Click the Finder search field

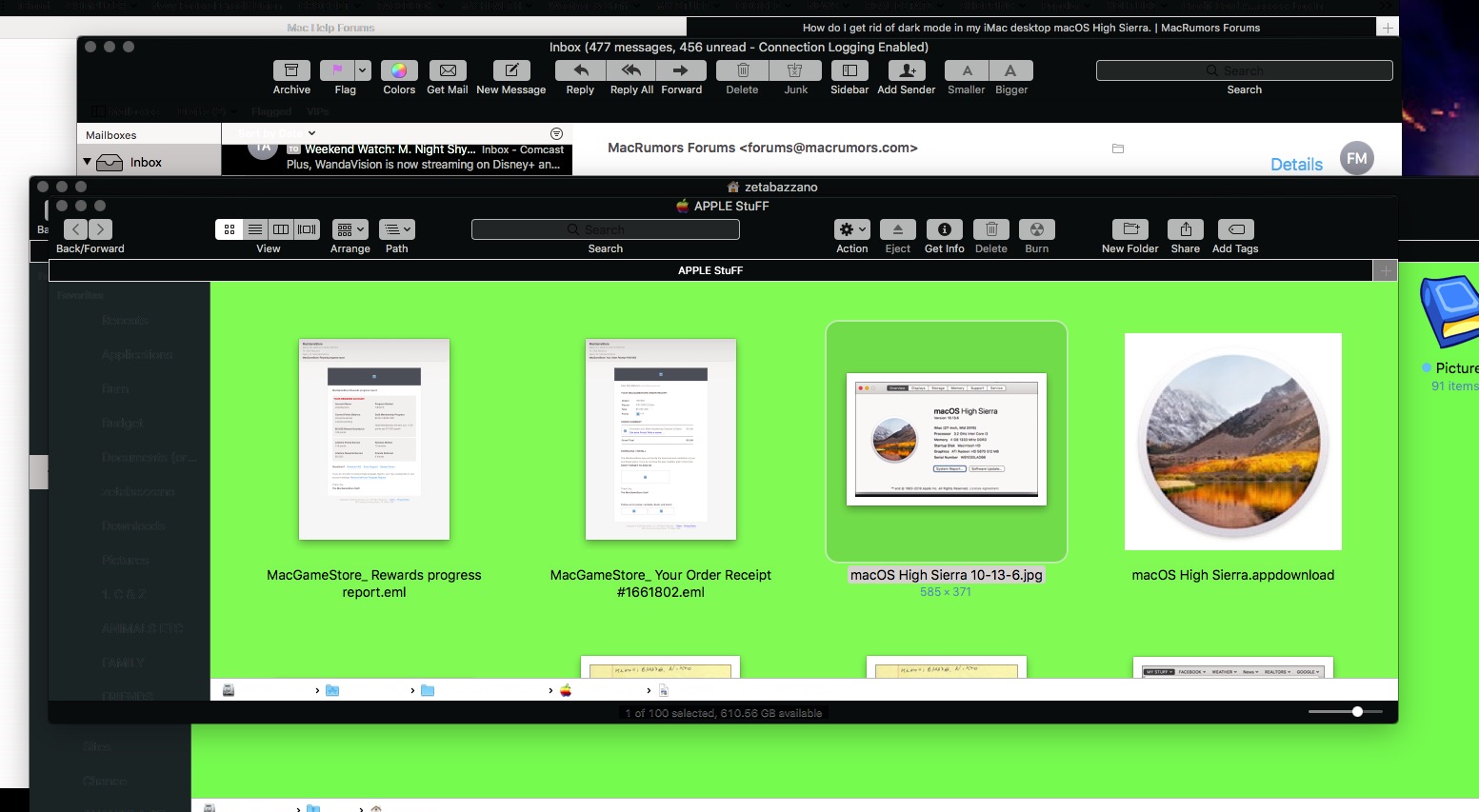(606, 229)
